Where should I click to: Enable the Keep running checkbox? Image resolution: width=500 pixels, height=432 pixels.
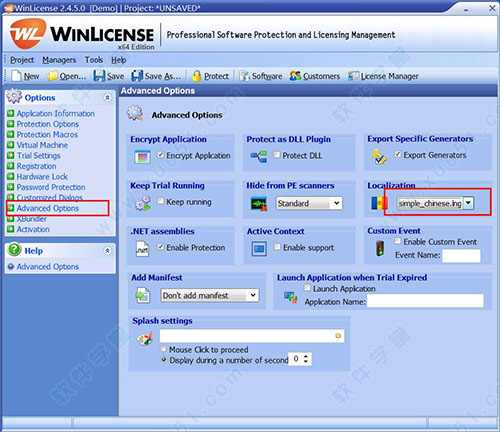(x=161, y=201)
